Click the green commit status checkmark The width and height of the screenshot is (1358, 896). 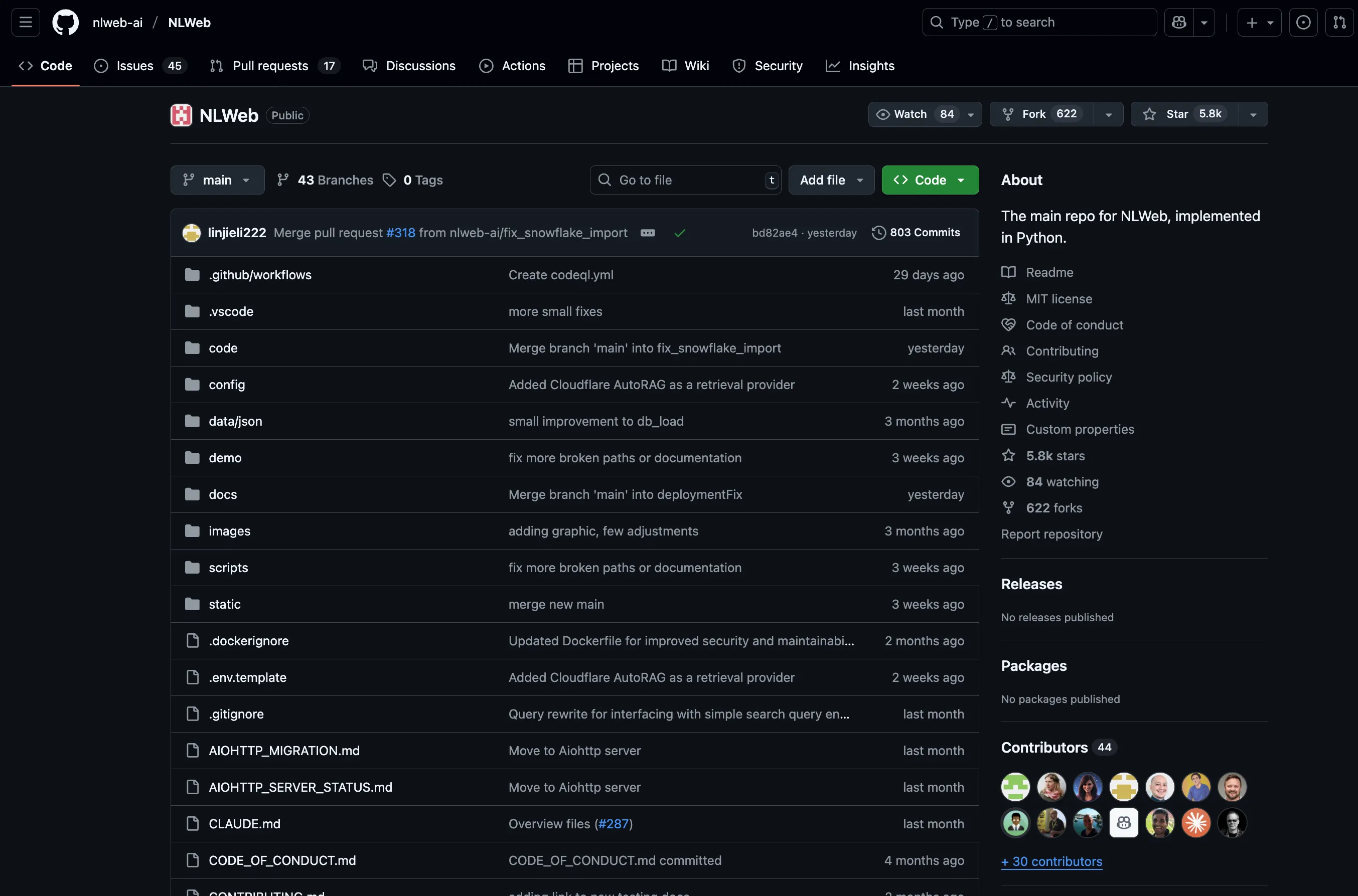[680, 233]
